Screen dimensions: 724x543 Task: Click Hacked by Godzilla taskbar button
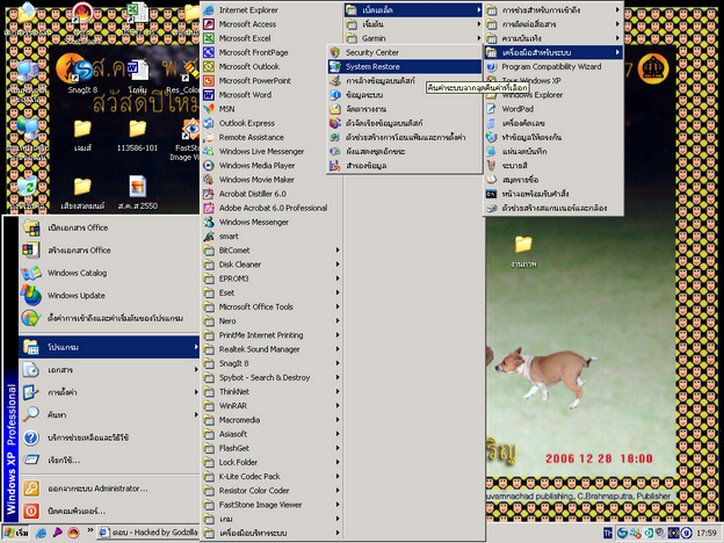[x=148, y=532]
